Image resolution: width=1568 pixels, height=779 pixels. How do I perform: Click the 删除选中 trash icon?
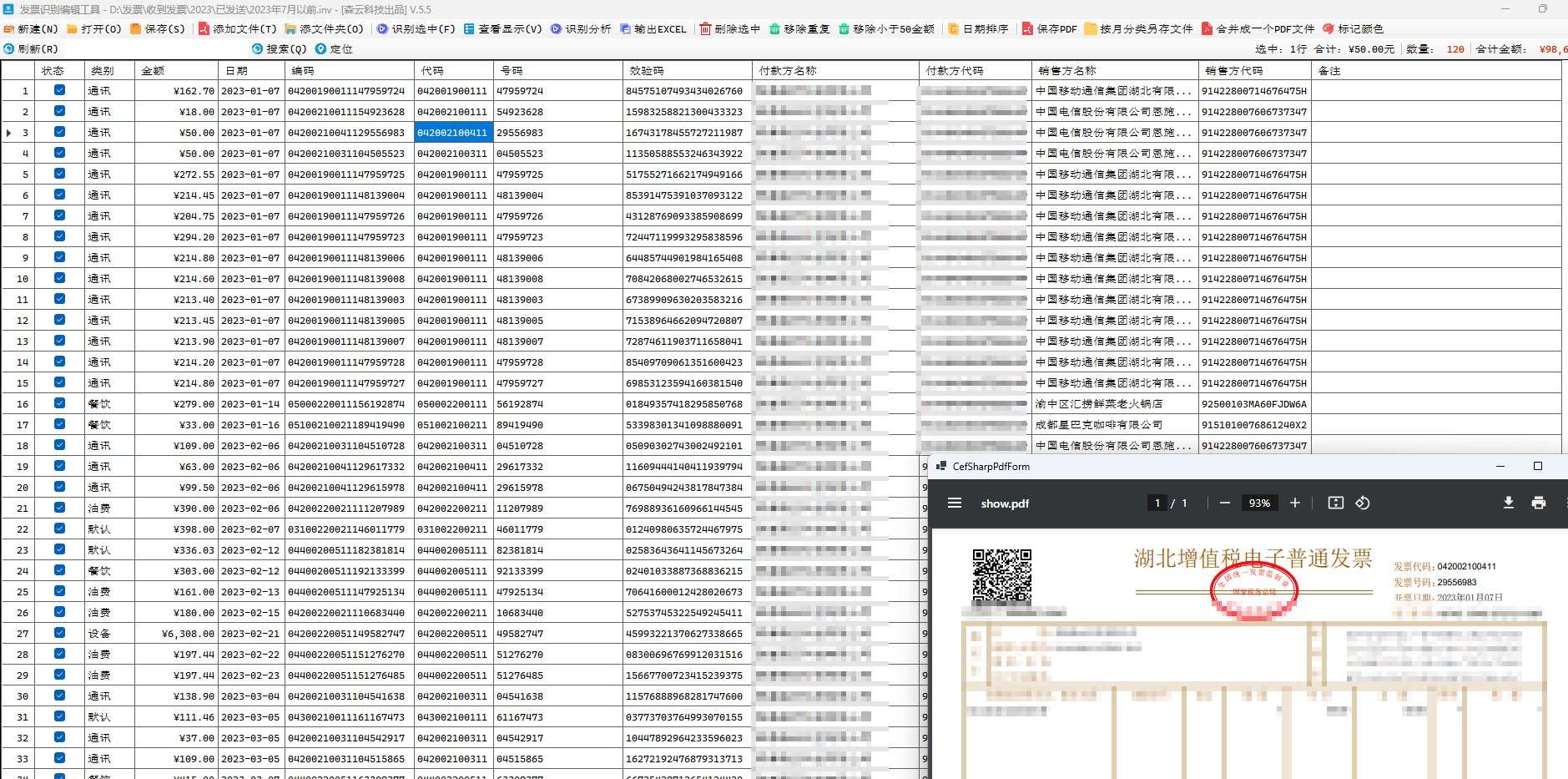tap(705, 28)
